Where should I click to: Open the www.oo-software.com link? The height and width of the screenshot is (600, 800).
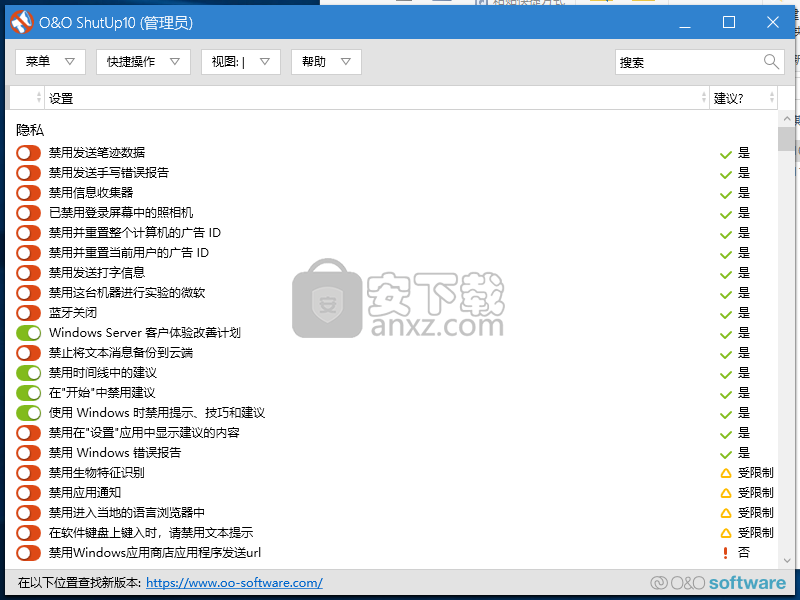click(234, 583)
